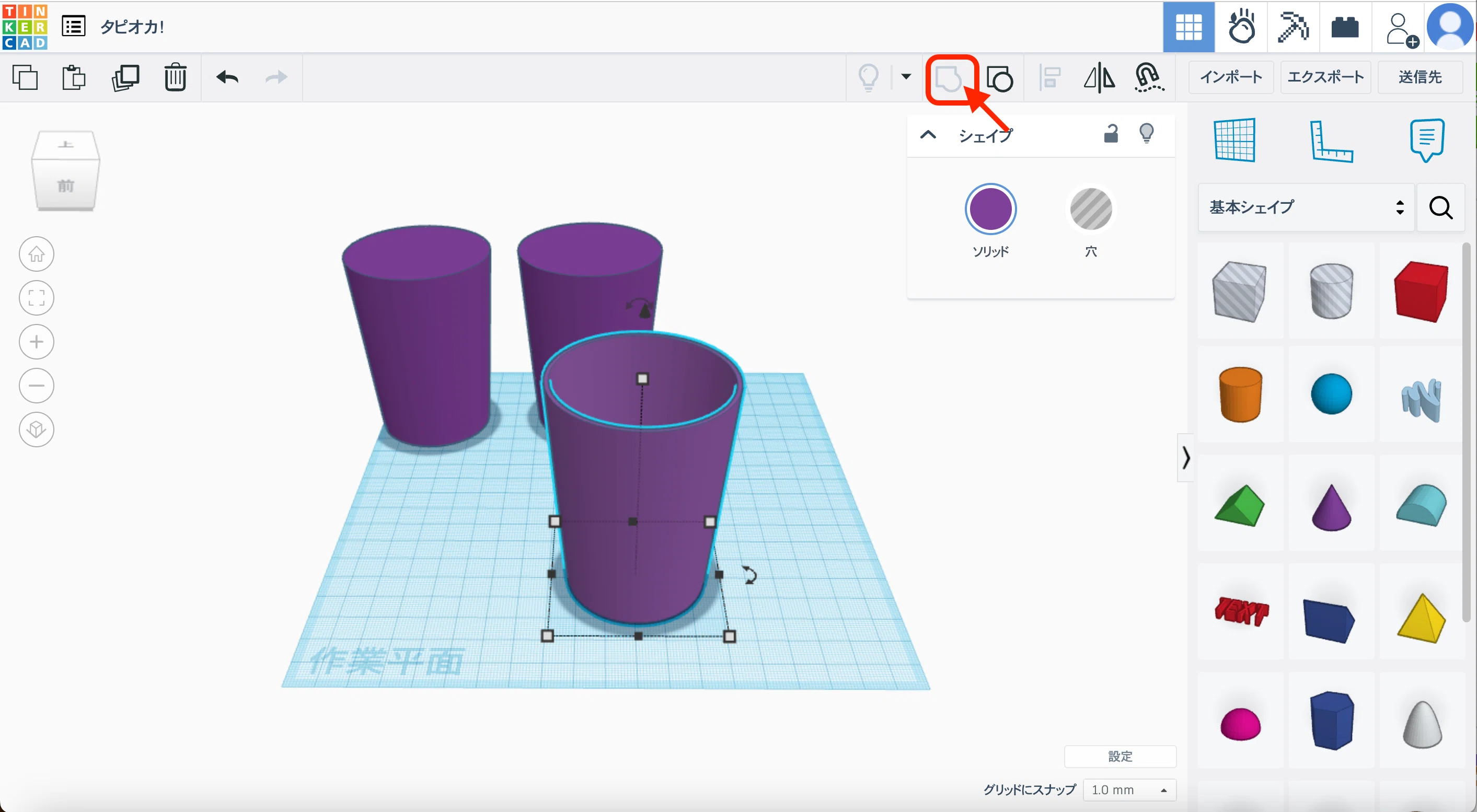Collapse the シェイプ panel chevron
This screenshot has width=1477, height=812.
point(928,135)
